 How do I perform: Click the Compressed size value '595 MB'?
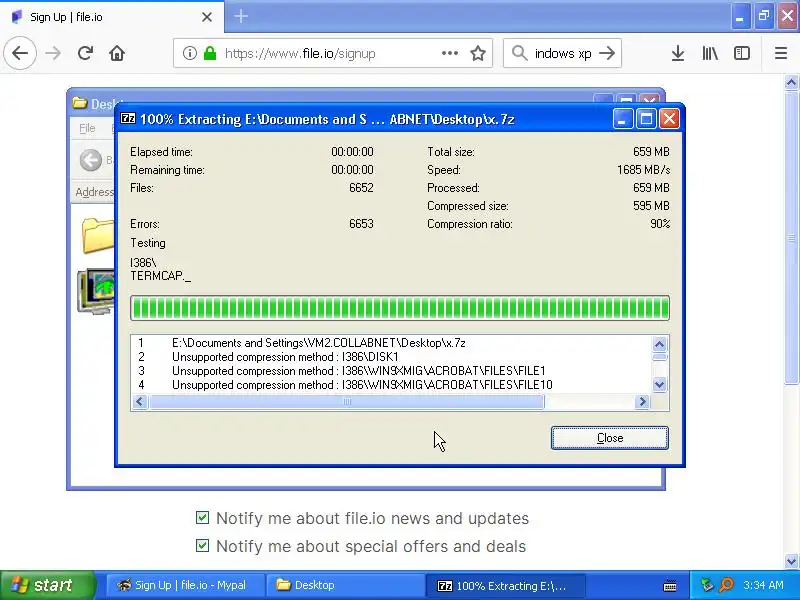click(651, 206)
